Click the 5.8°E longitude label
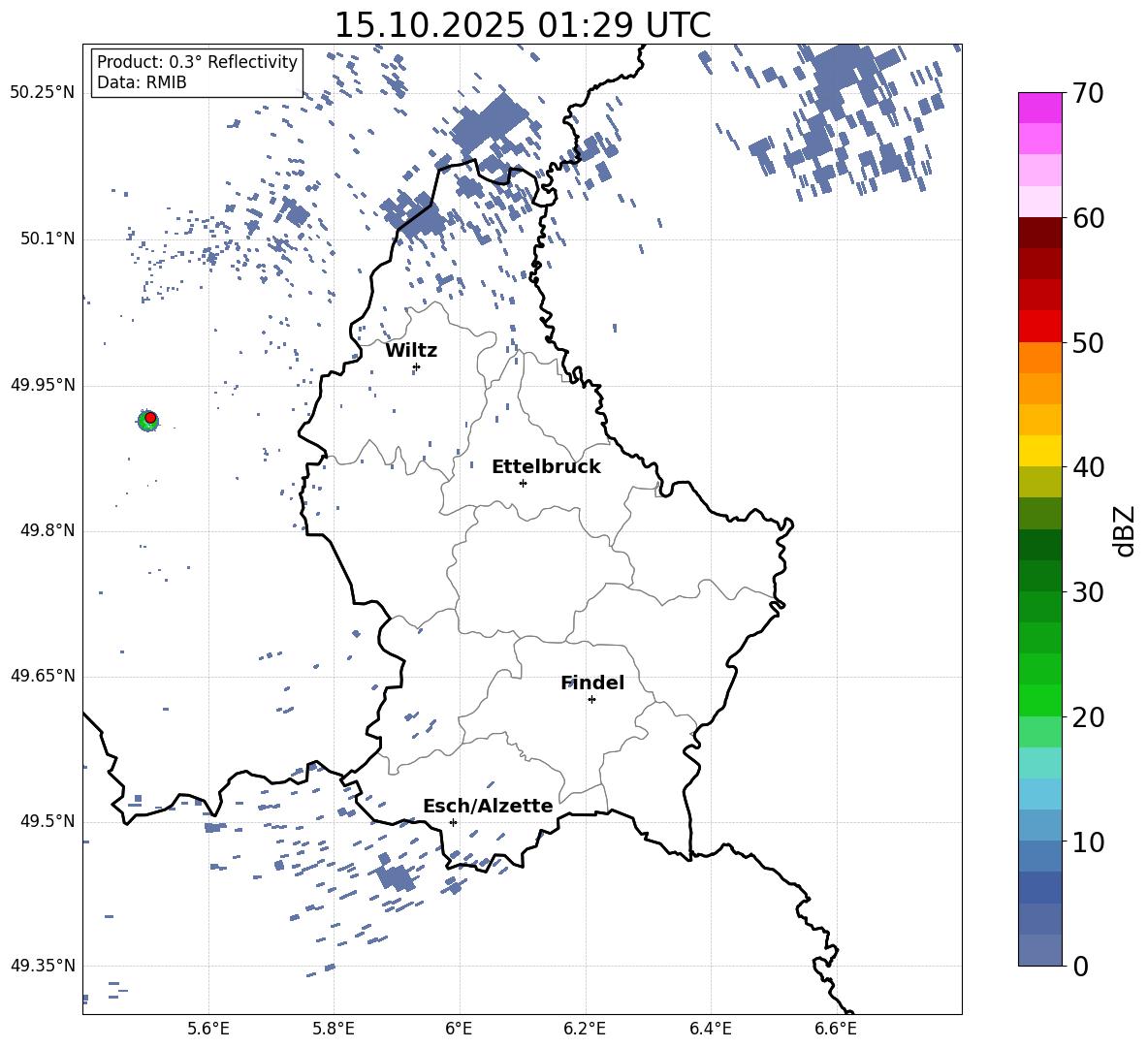 [x=334, y=1029]
